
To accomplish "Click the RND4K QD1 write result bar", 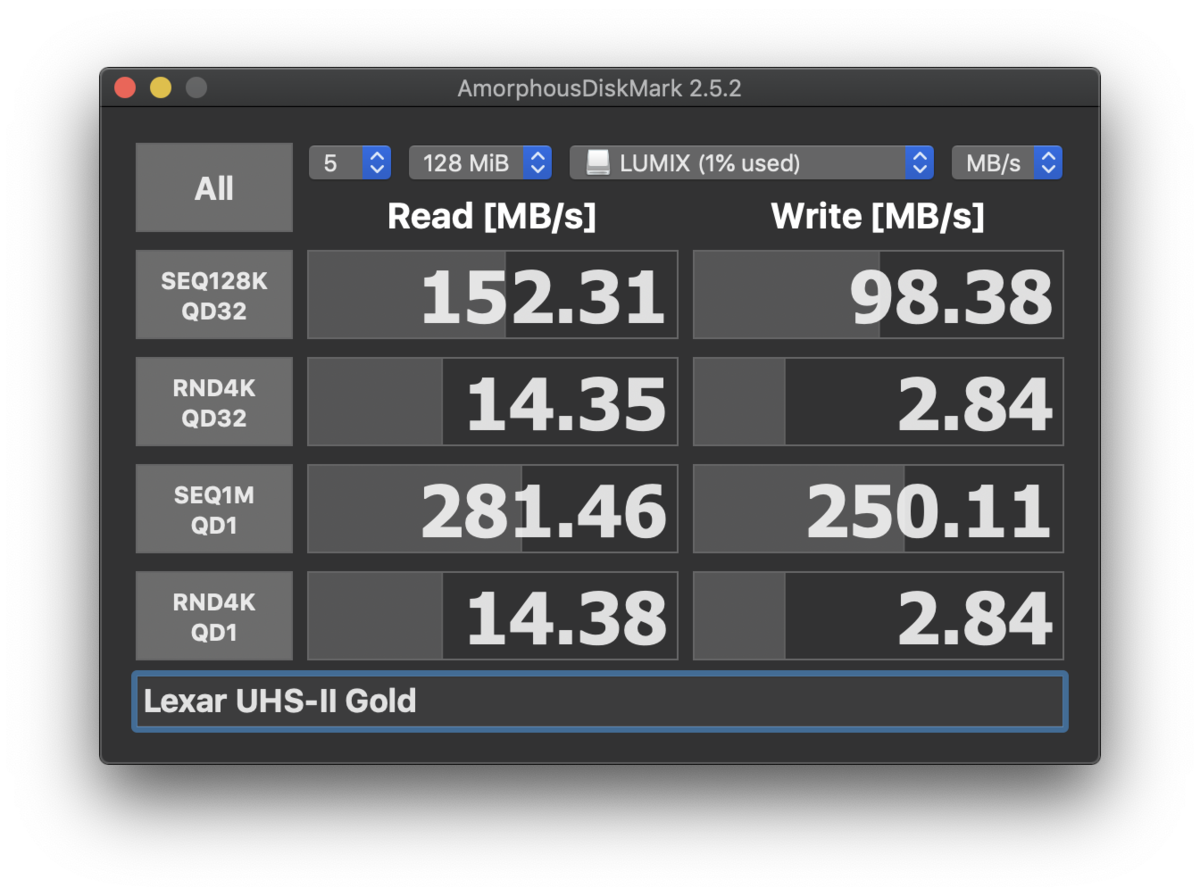I will click(878, 616).
